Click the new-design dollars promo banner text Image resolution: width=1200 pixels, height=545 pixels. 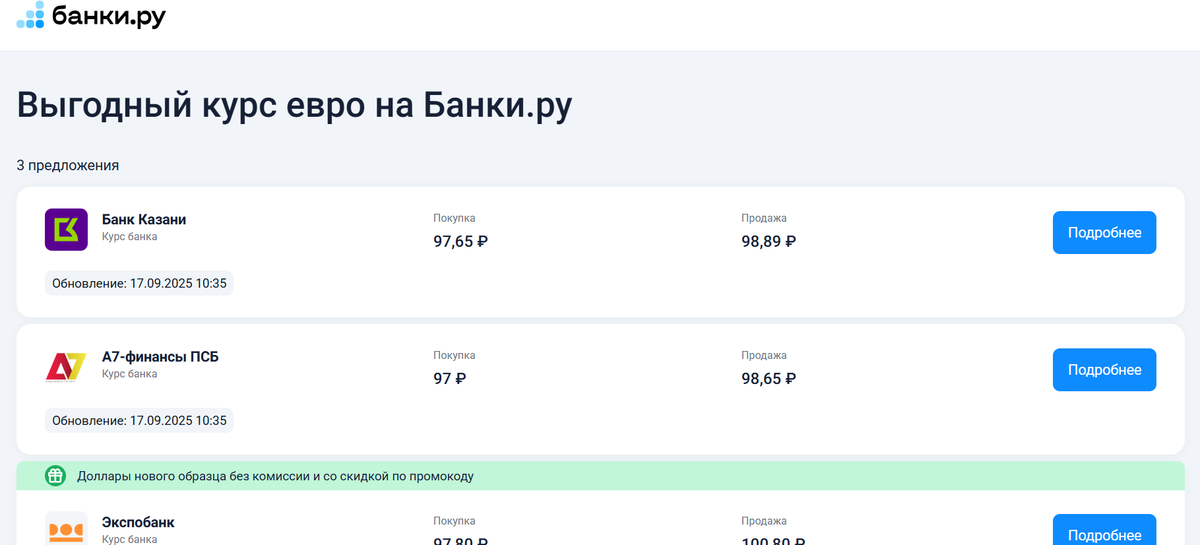(x=276, y=476)
